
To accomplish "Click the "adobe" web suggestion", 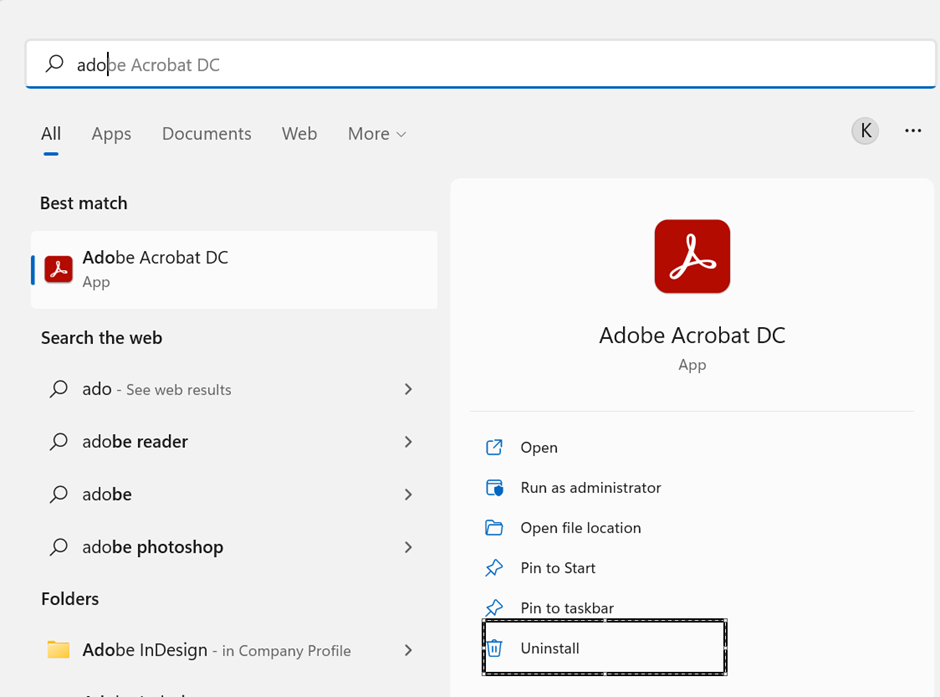I will 234,494.
